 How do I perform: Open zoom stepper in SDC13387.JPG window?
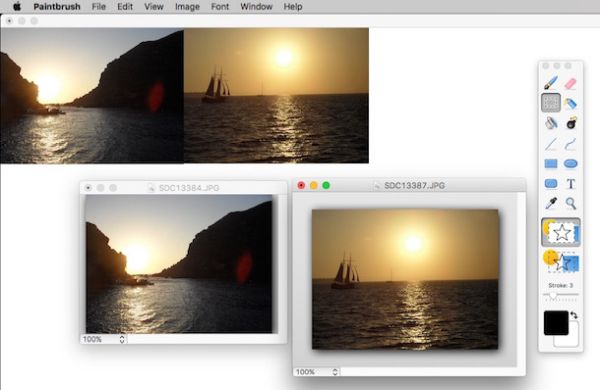coord(335,372)
